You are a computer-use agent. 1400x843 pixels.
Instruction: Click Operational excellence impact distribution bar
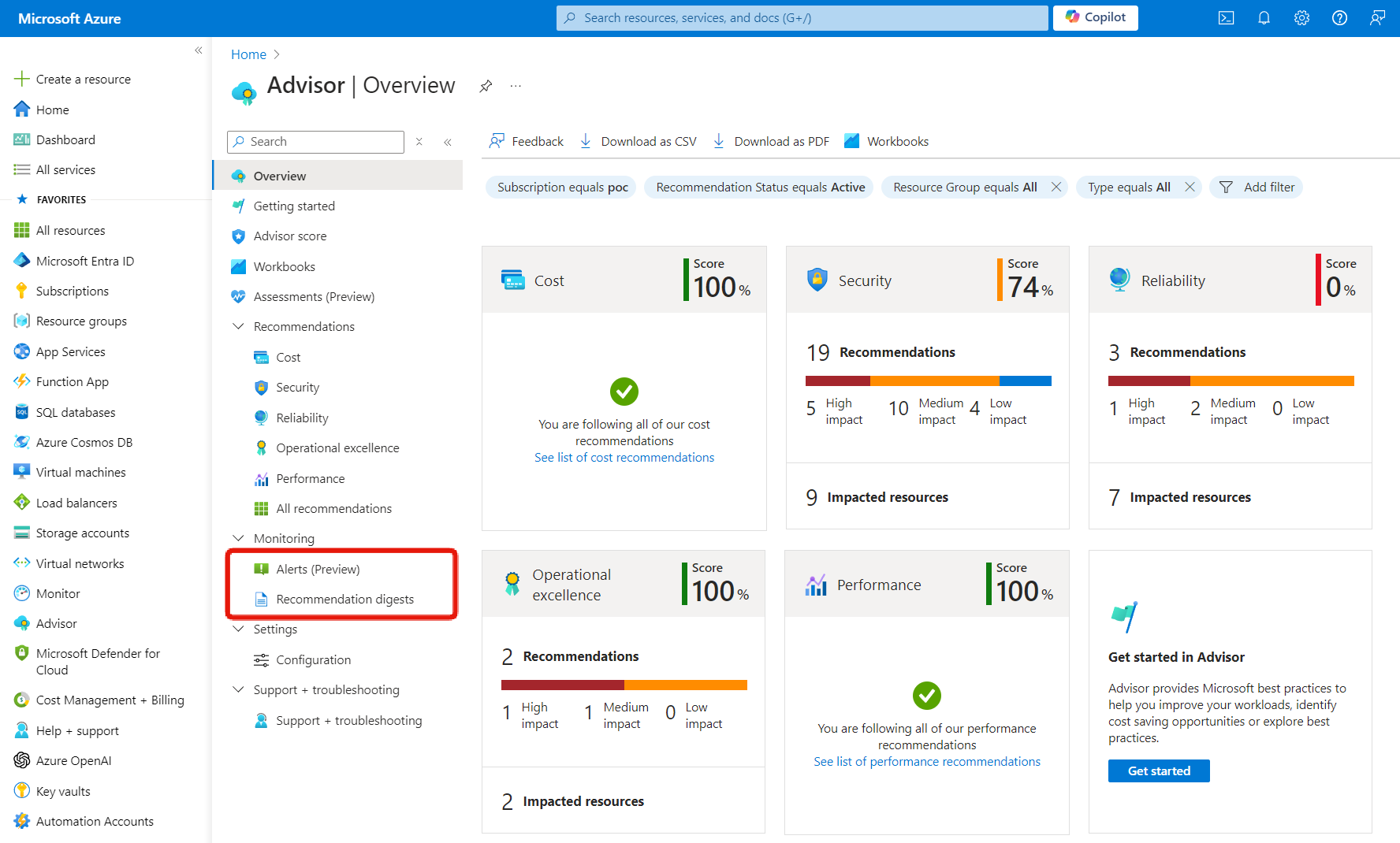624,685
